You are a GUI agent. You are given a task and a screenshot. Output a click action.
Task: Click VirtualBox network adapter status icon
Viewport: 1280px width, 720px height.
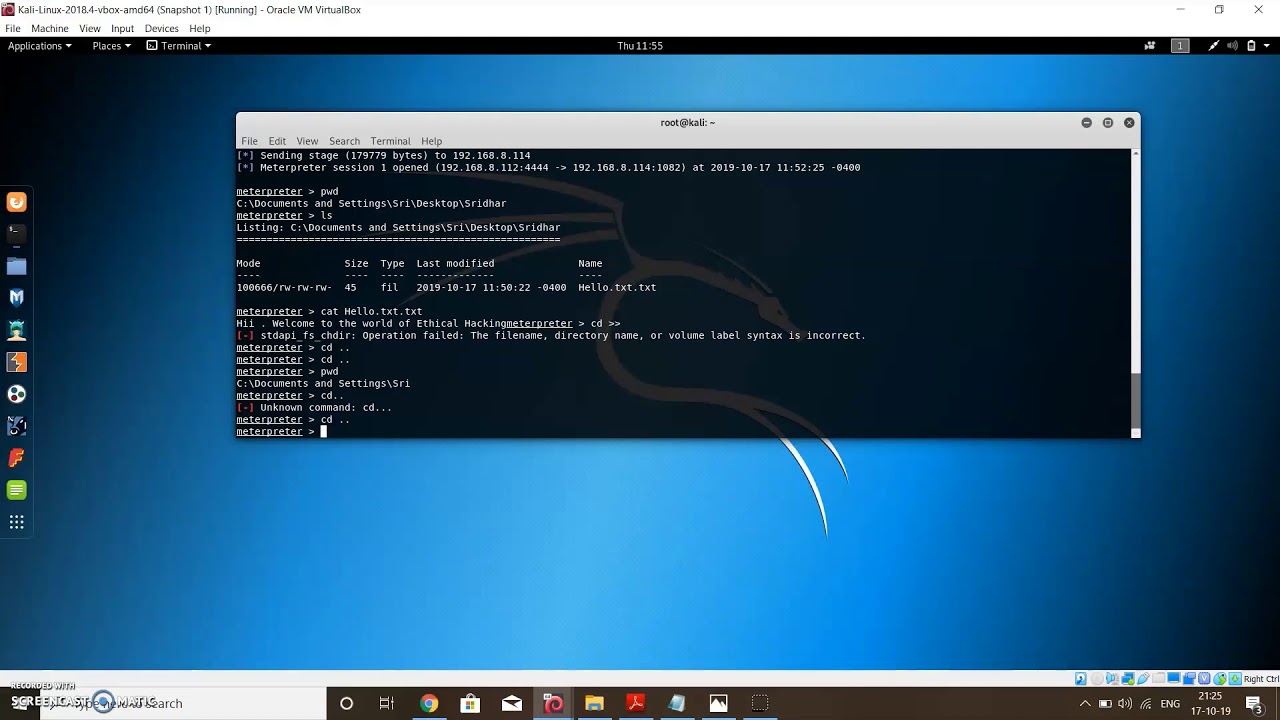(1128, 679)
